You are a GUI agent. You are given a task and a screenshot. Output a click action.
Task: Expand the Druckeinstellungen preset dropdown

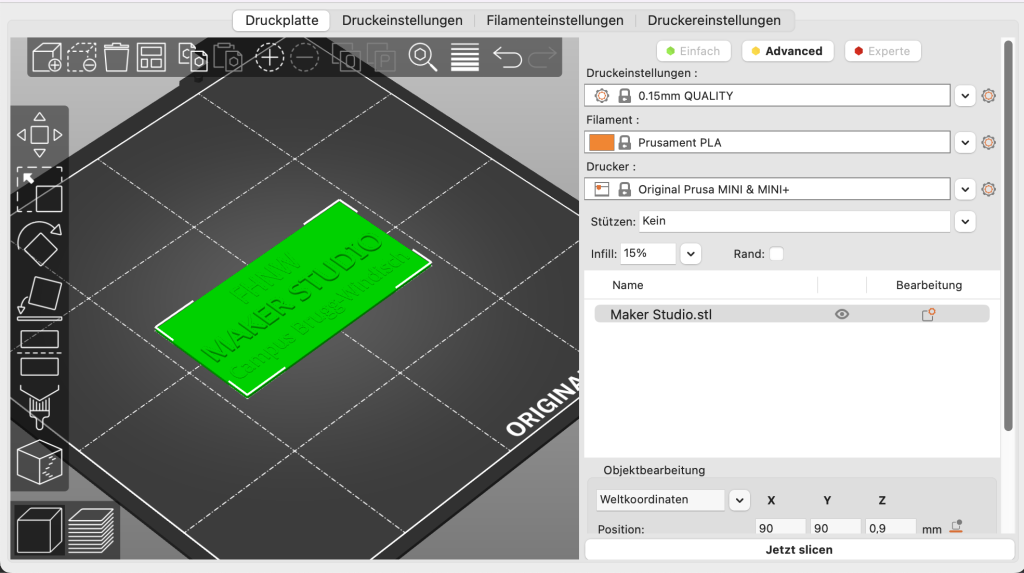coord(964,96)
